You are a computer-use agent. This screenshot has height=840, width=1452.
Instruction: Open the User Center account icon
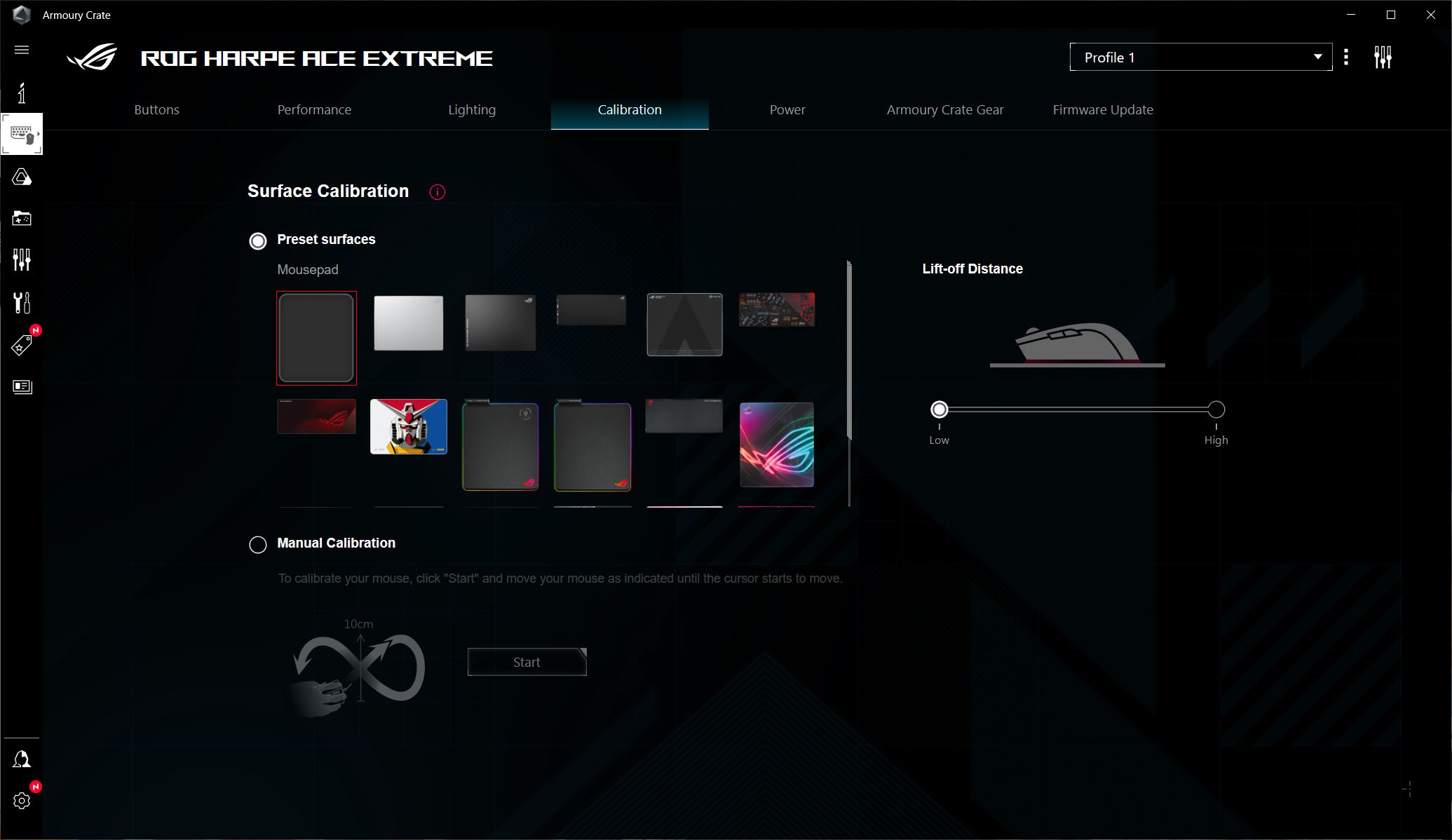pos(22,759)
